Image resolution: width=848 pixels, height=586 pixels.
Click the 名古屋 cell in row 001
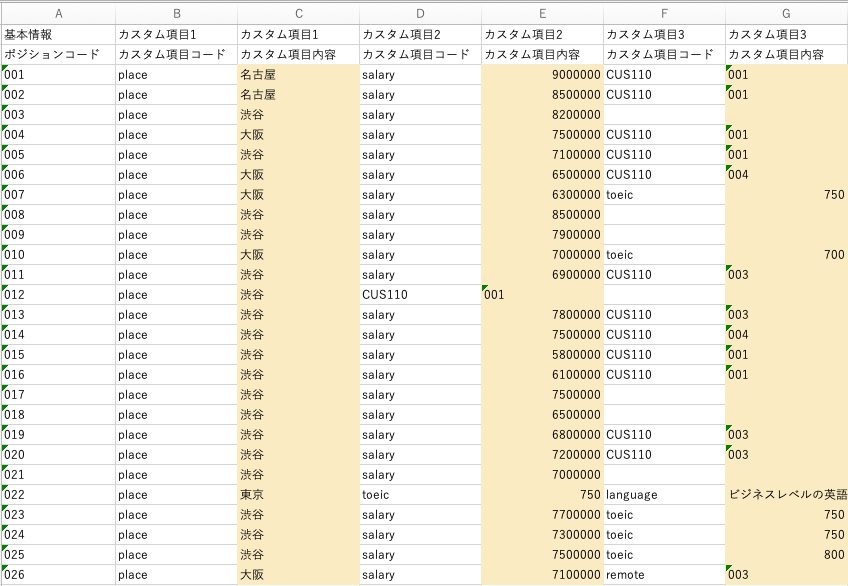click(x=298, y=75)
